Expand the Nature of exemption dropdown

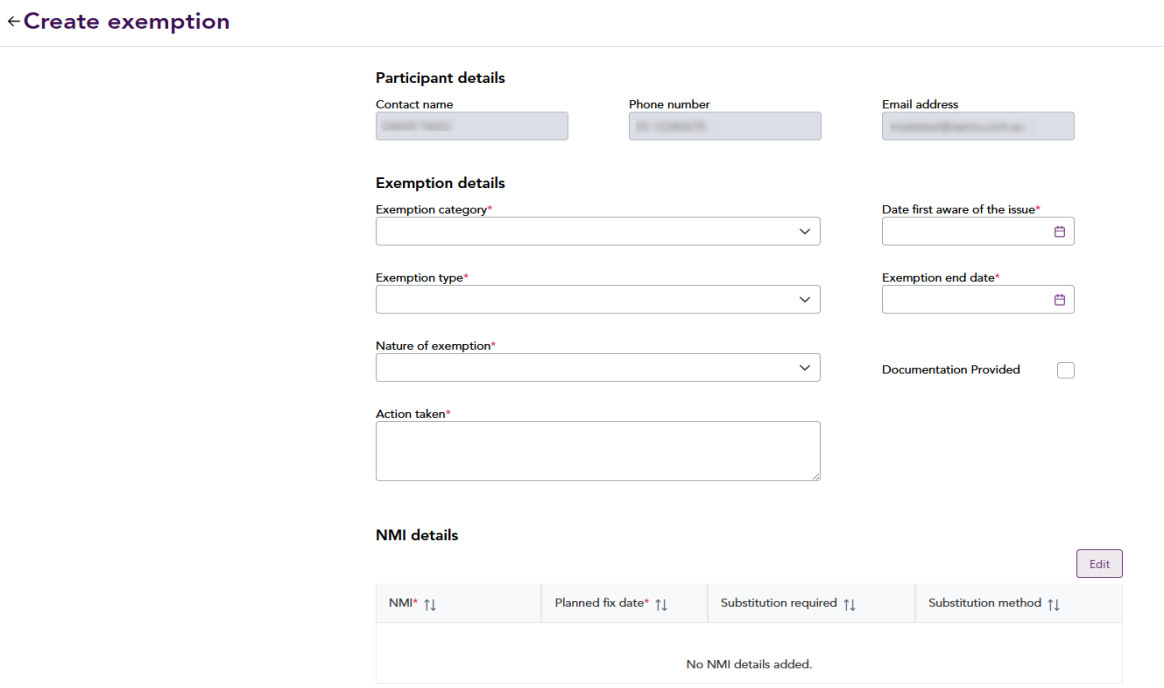(804, 368)
